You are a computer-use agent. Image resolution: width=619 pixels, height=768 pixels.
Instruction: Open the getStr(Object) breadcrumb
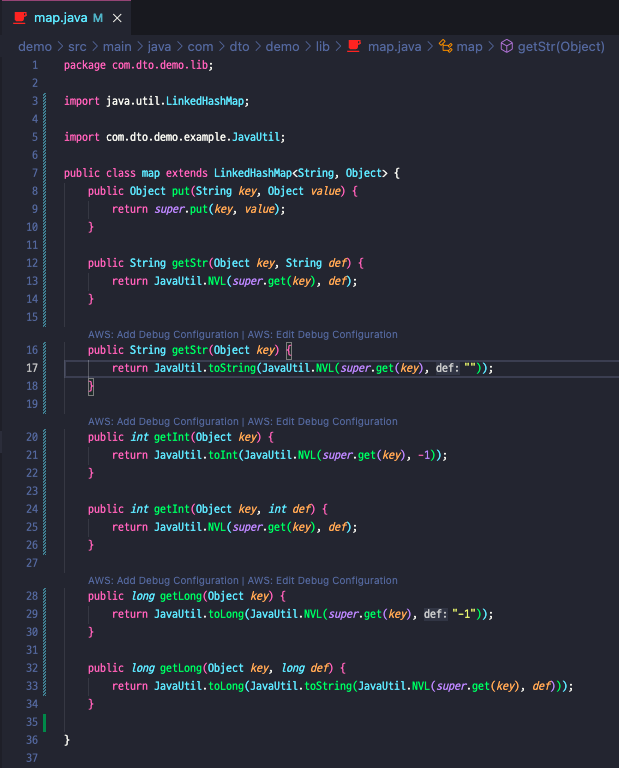(561, 47)
